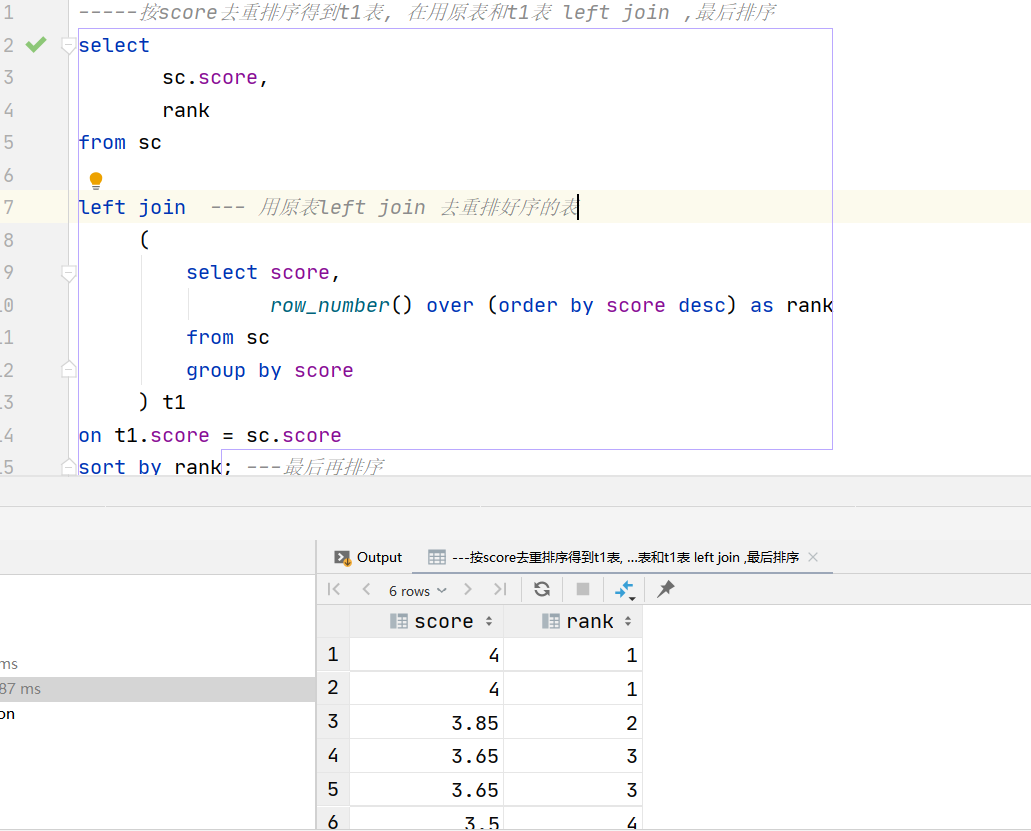The height and width of the screenshot is (831, 1031).
Task: Click the fold end marker at line 12
Action: pyautogui.click(x=68, y=370)
